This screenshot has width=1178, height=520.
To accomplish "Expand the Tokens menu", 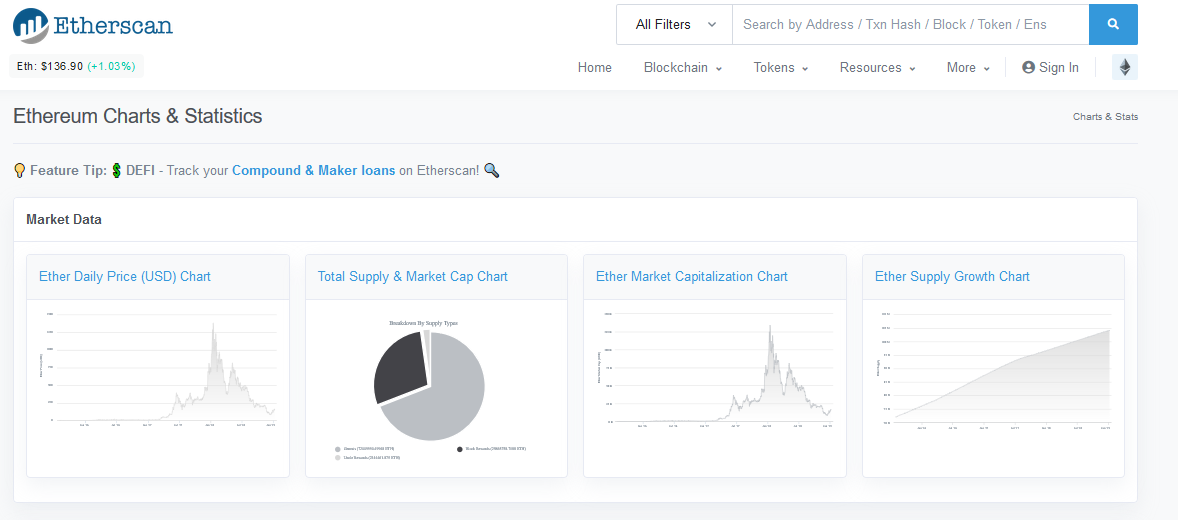I will click(x=781, y=68).
